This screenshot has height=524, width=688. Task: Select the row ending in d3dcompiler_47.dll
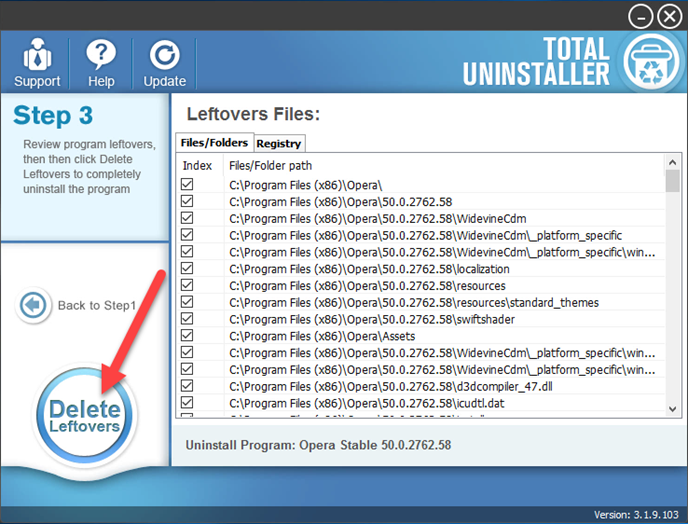(x=391, y=387)
